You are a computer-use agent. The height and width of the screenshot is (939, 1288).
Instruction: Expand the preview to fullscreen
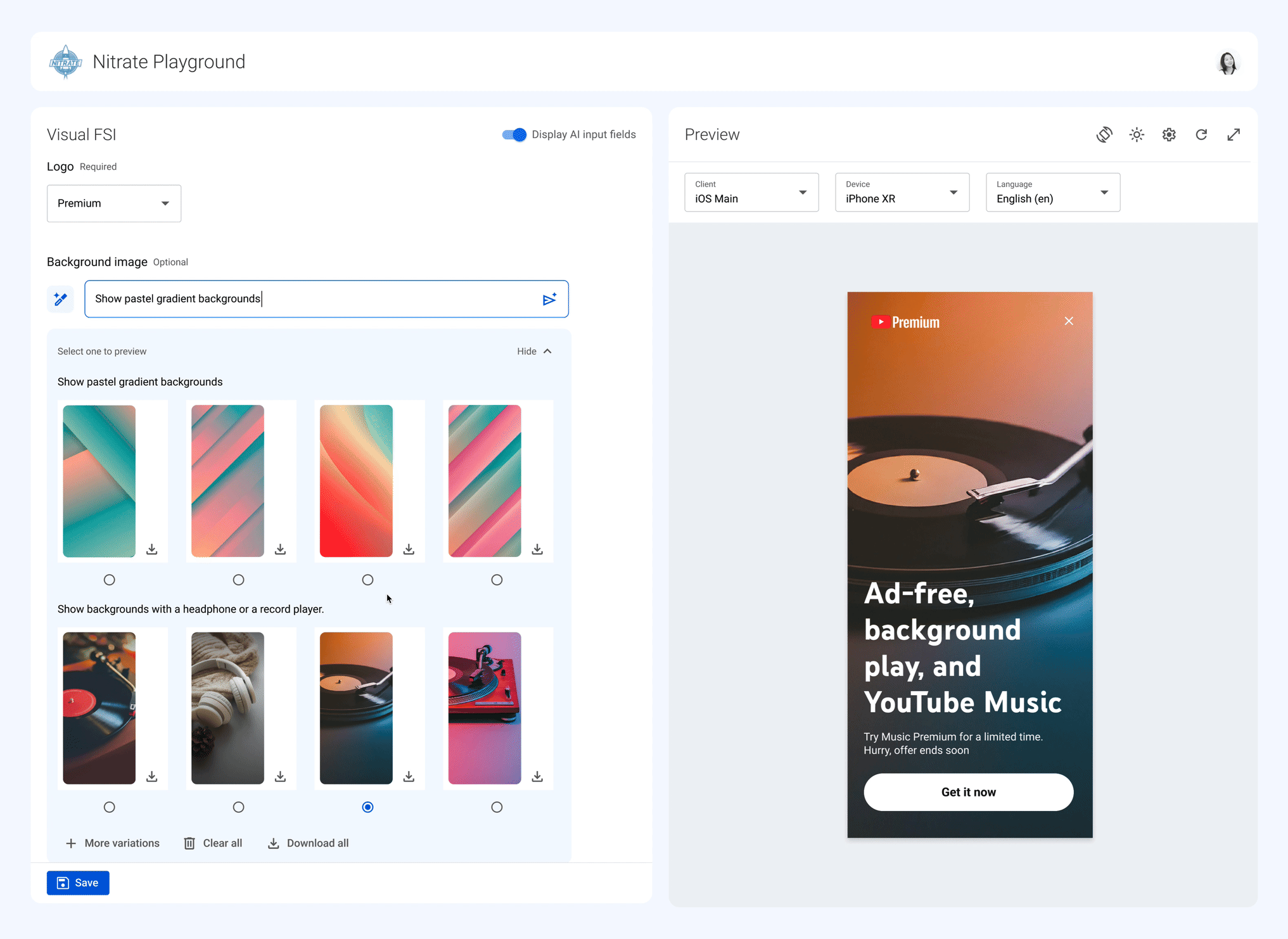[x=1234, y=134]
